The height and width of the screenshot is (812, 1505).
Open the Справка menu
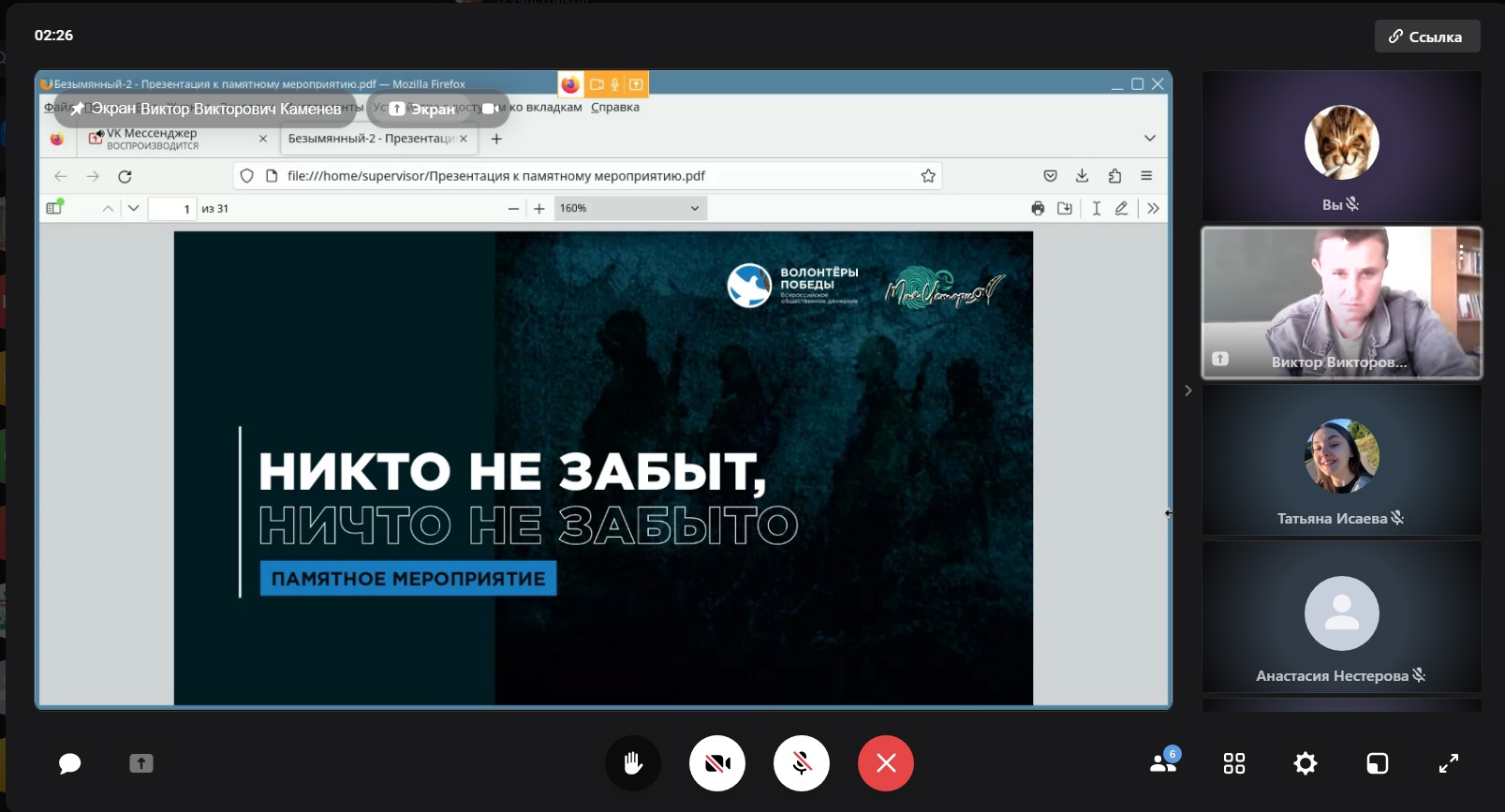tap(615, 107)
